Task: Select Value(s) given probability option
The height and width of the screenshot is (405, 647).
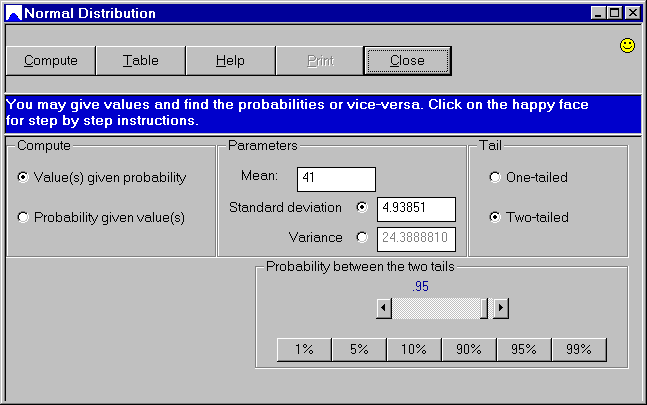Action: 24,178
